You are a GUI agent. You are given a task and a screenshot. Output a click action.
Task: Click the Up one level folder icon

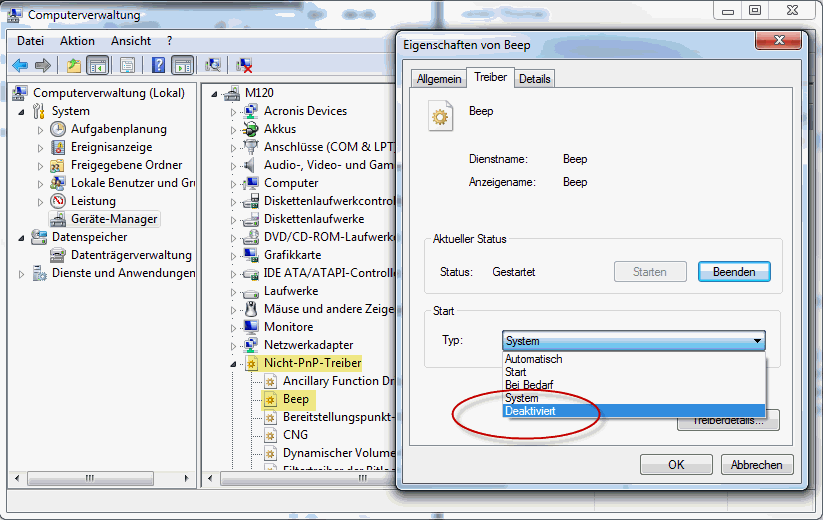(x=73, y=65)
